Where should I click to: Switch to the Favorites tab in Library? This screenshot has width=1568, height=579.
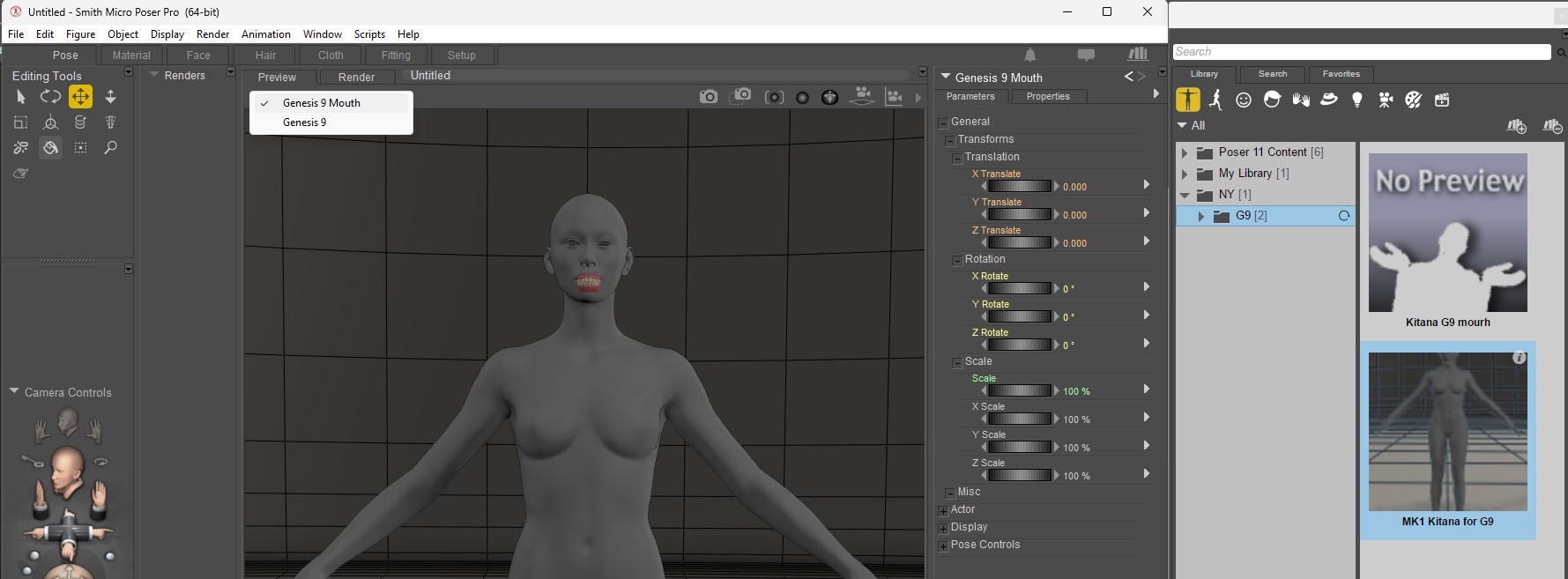coord(1341,74)
